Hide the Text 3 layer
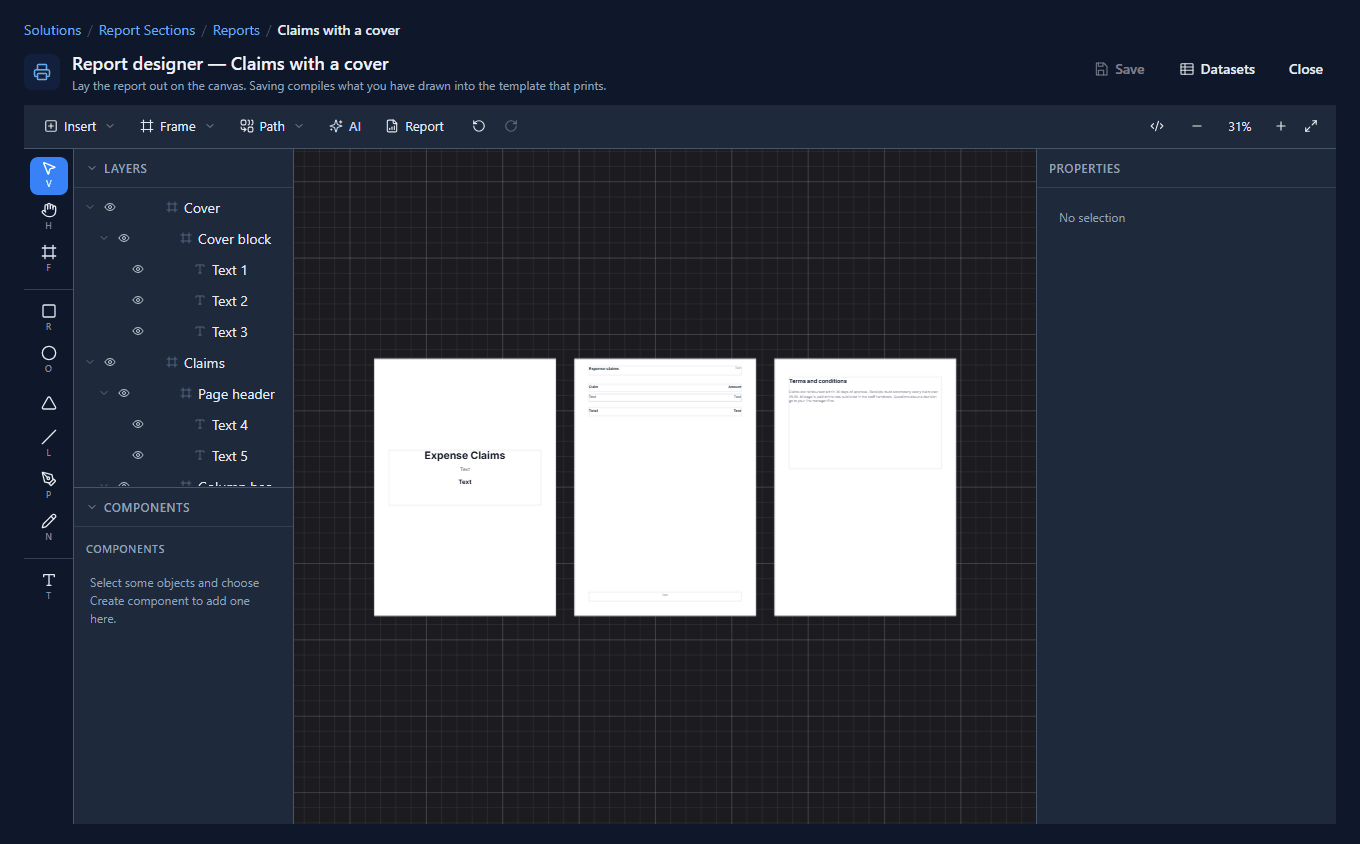Viewport: 1360px width, 844px height. click(138, 332)
